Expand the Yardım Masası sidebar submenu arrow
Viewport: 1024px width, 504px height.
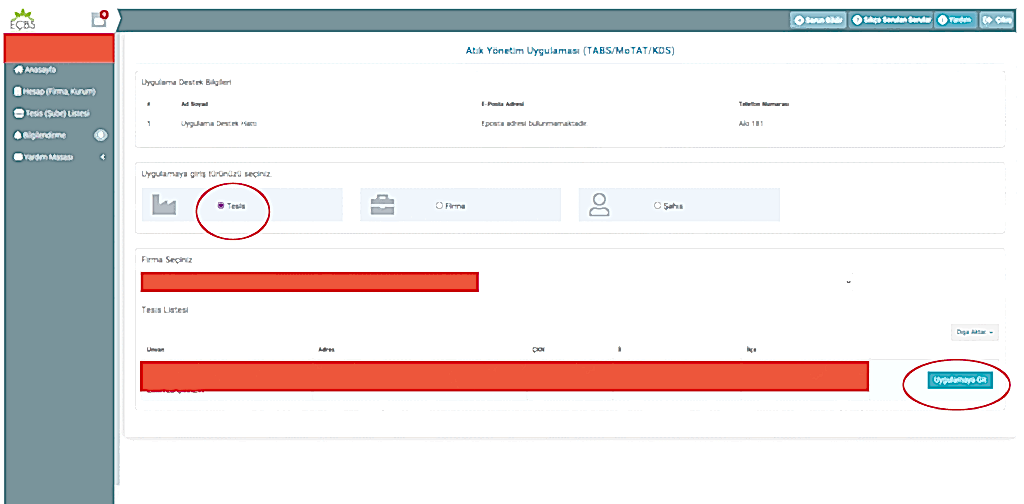click(103, 157)
